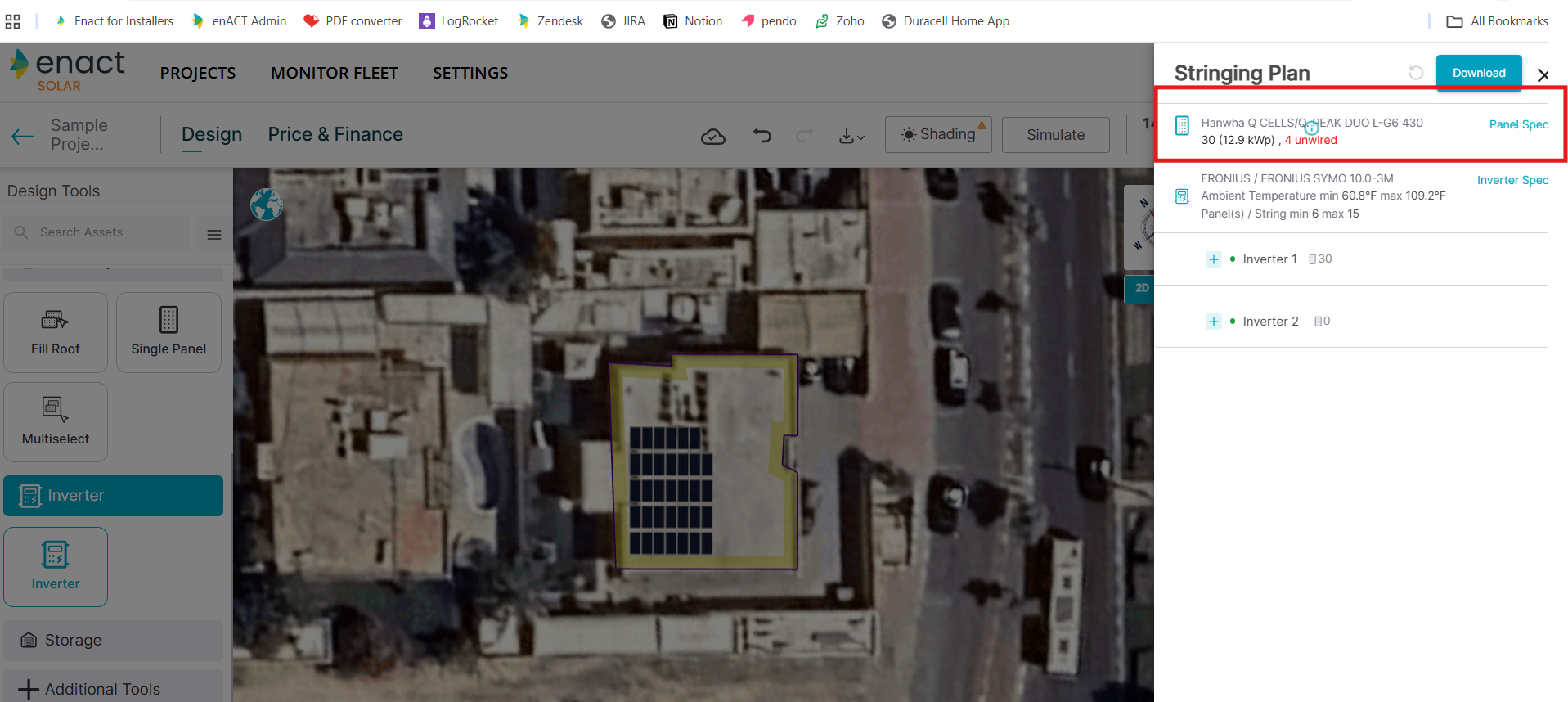
Task: Close the Stringing Plan panel
Action: (x=1543, y=75)
